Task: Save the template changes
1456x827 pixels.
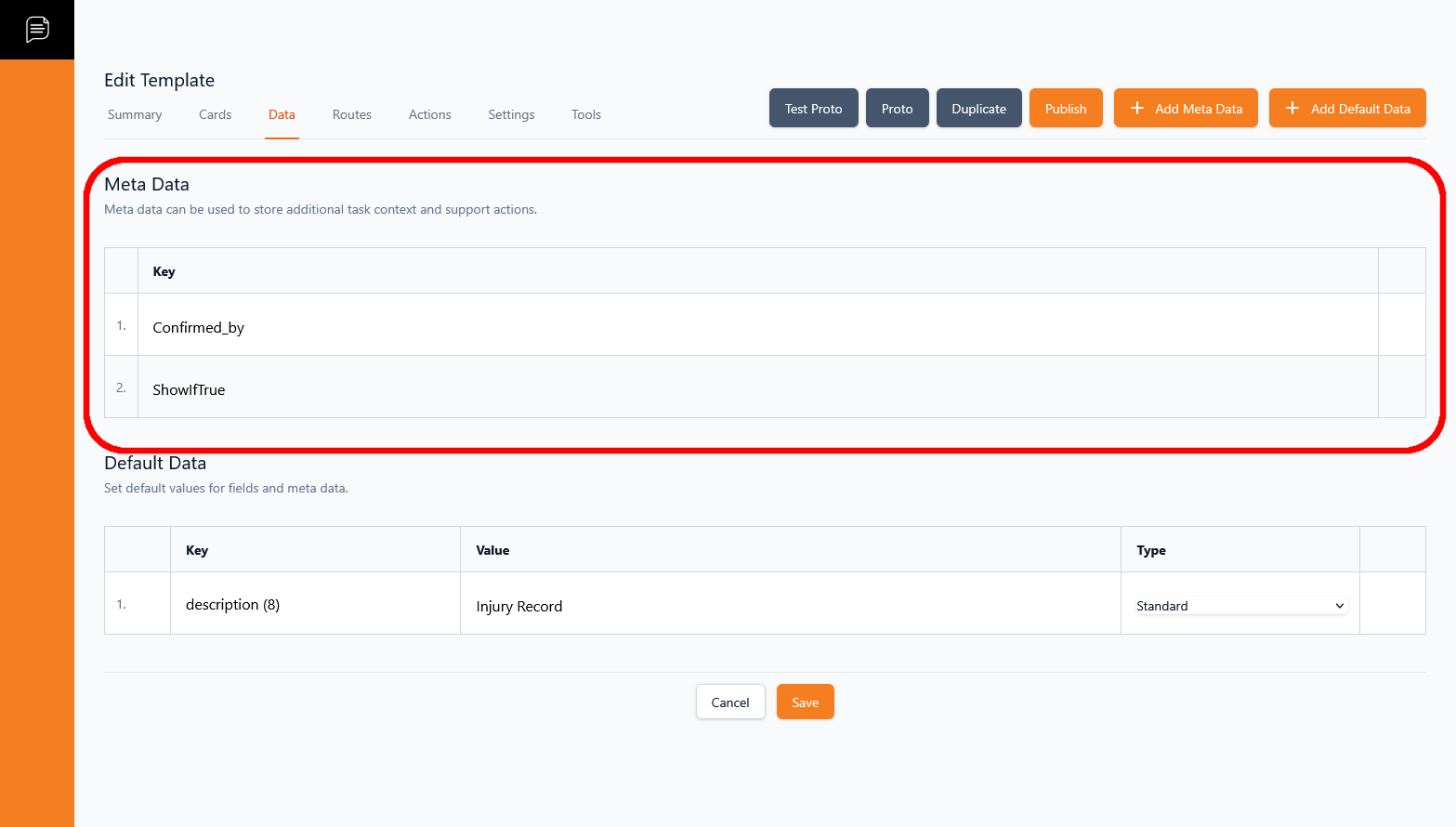Action: pos(805,702)
